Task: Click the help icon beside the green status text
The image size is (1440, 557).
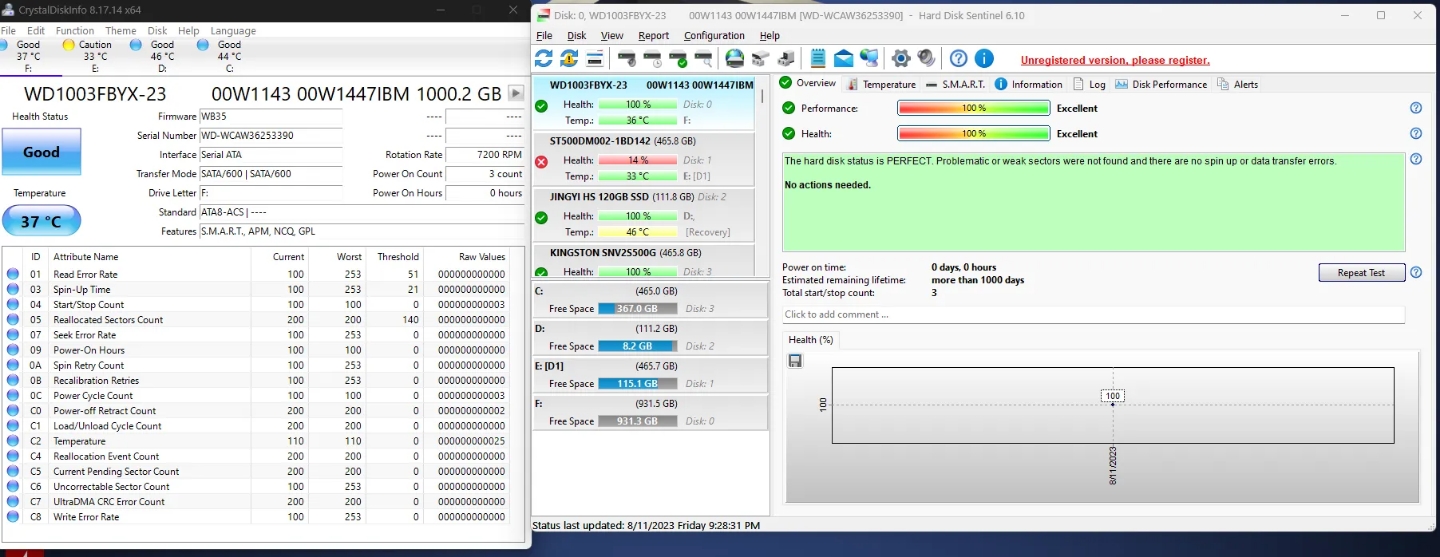Action: (1416, 159)
